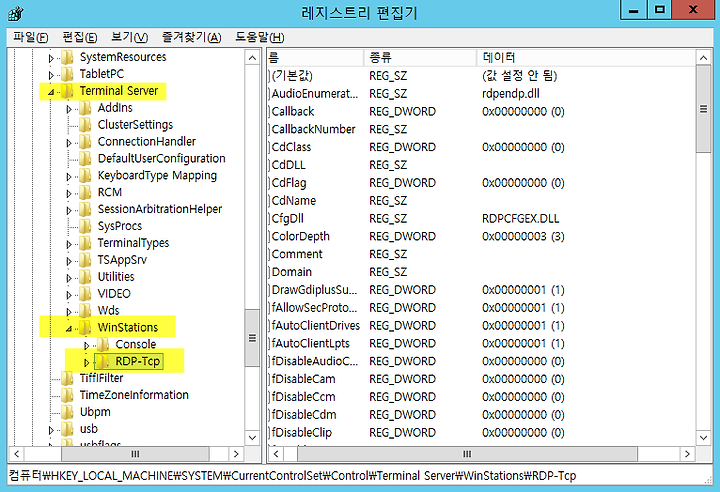
Task: Collapse the WinStations tree node
Action: (x=69, y=329)
